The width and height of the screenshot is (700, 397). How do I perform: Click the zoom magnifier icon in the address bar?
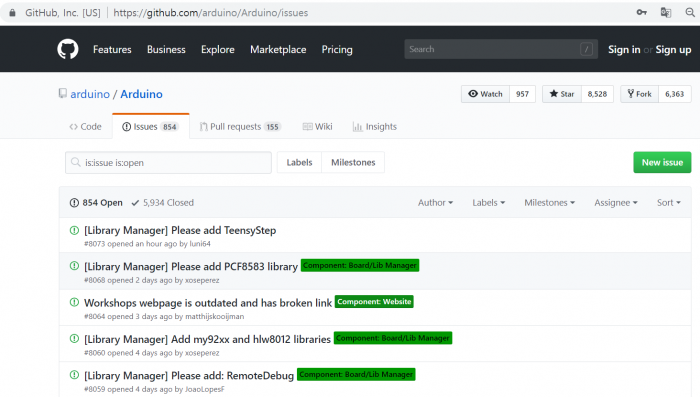pos(690,13)
